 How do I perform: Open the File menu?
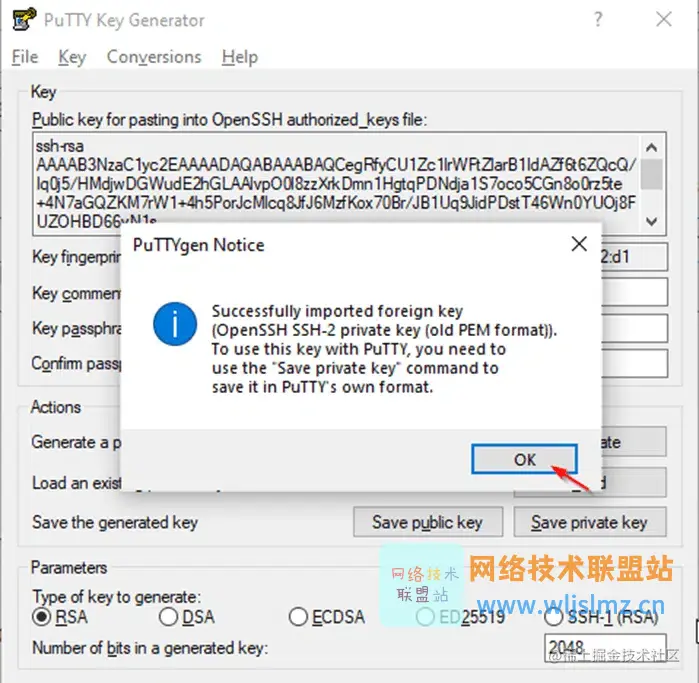point(25,57)
